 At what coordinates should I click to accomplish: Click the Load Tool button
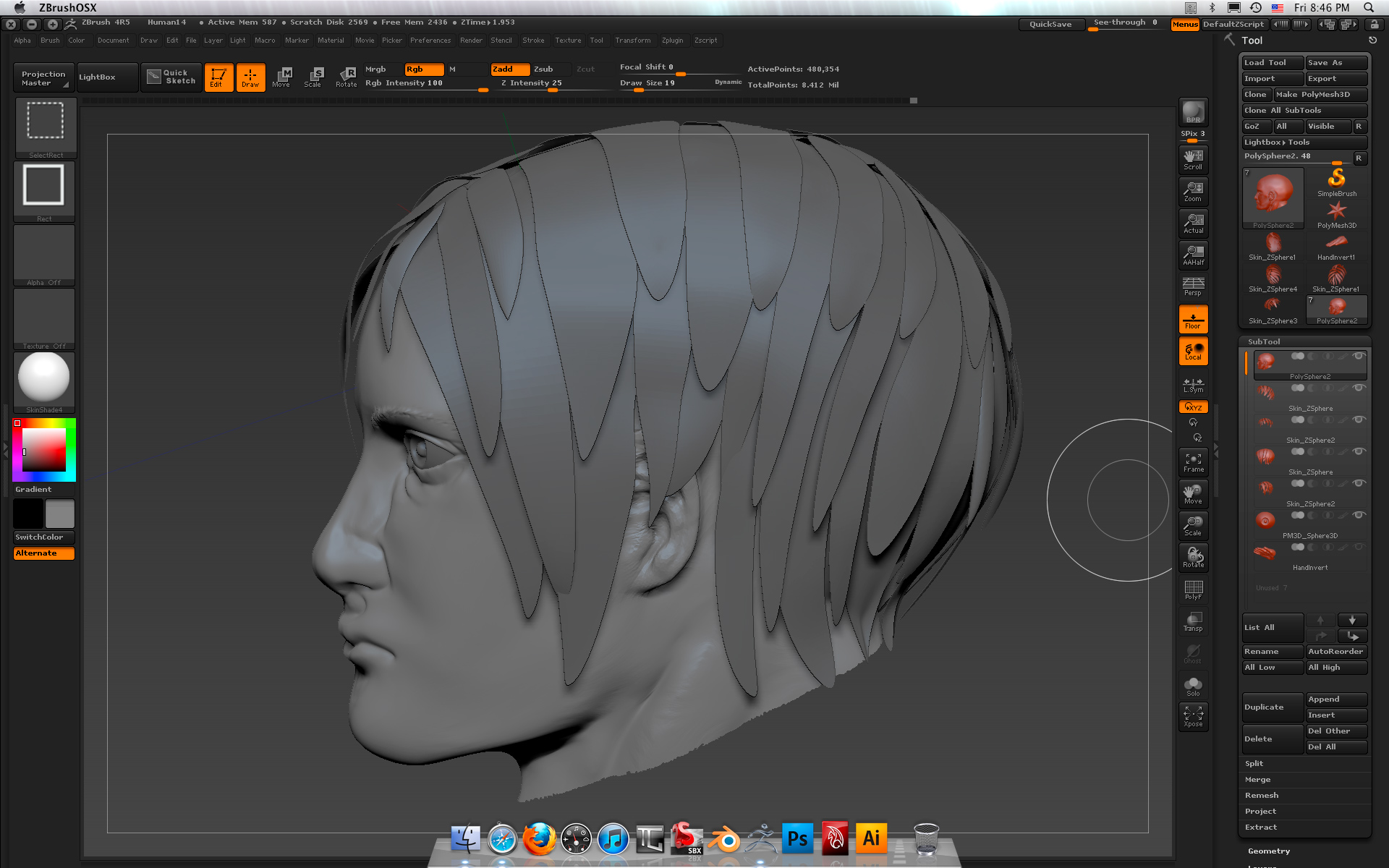coord(1273,63)
